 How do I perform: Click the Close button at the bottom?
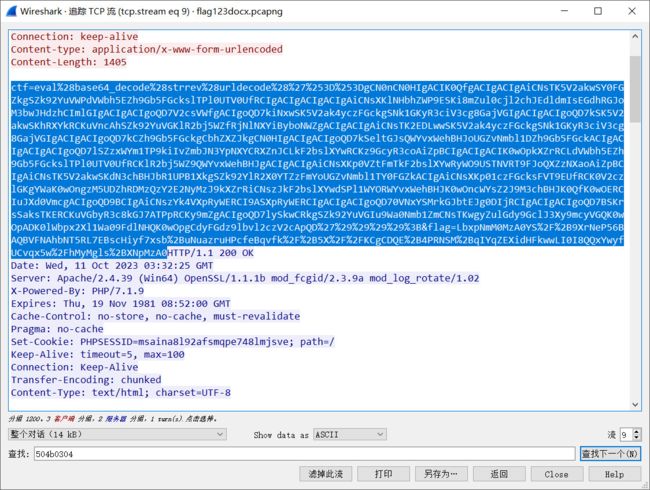(x=557, y=474)
